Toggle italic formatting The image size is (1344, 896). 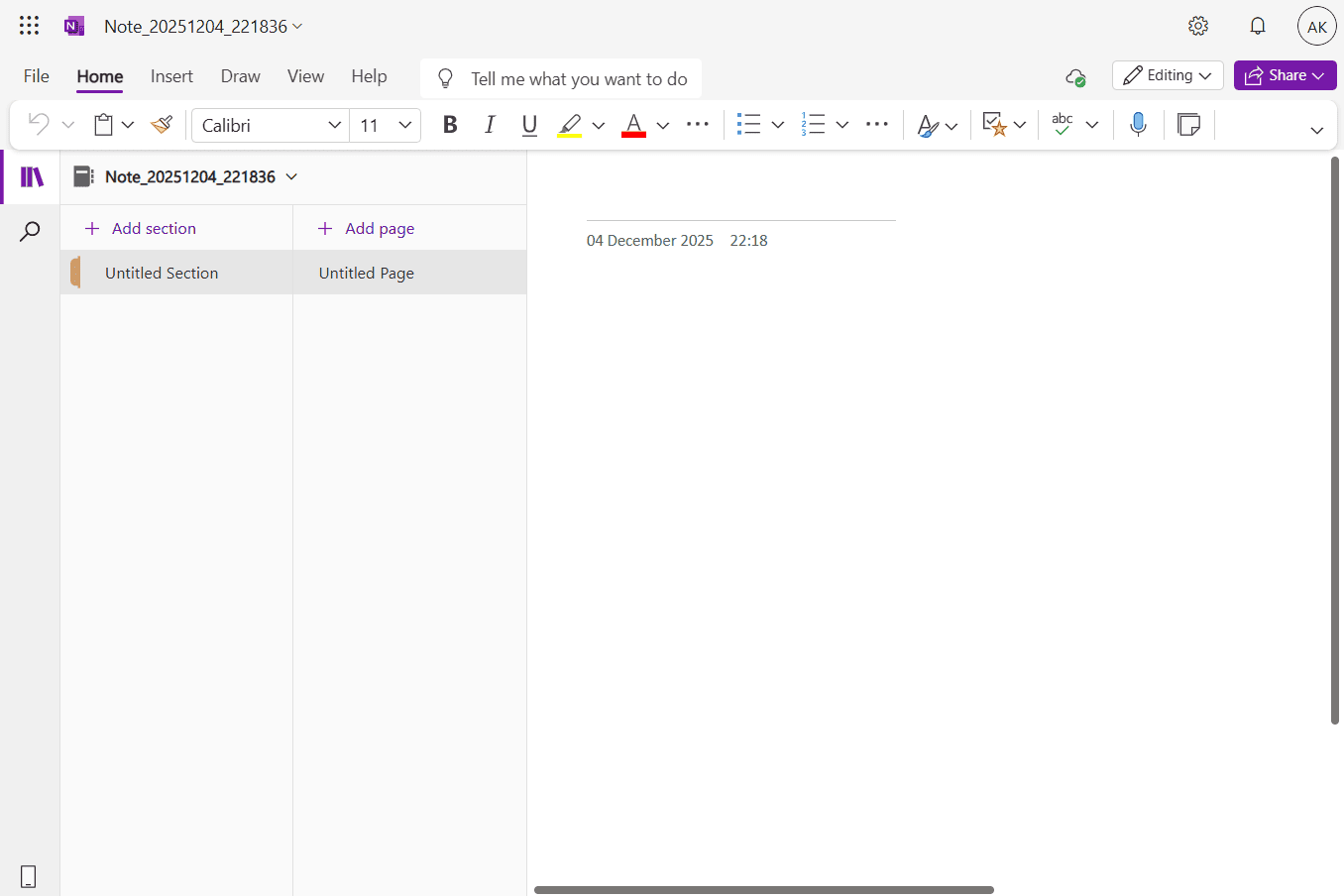click(490, 125)
